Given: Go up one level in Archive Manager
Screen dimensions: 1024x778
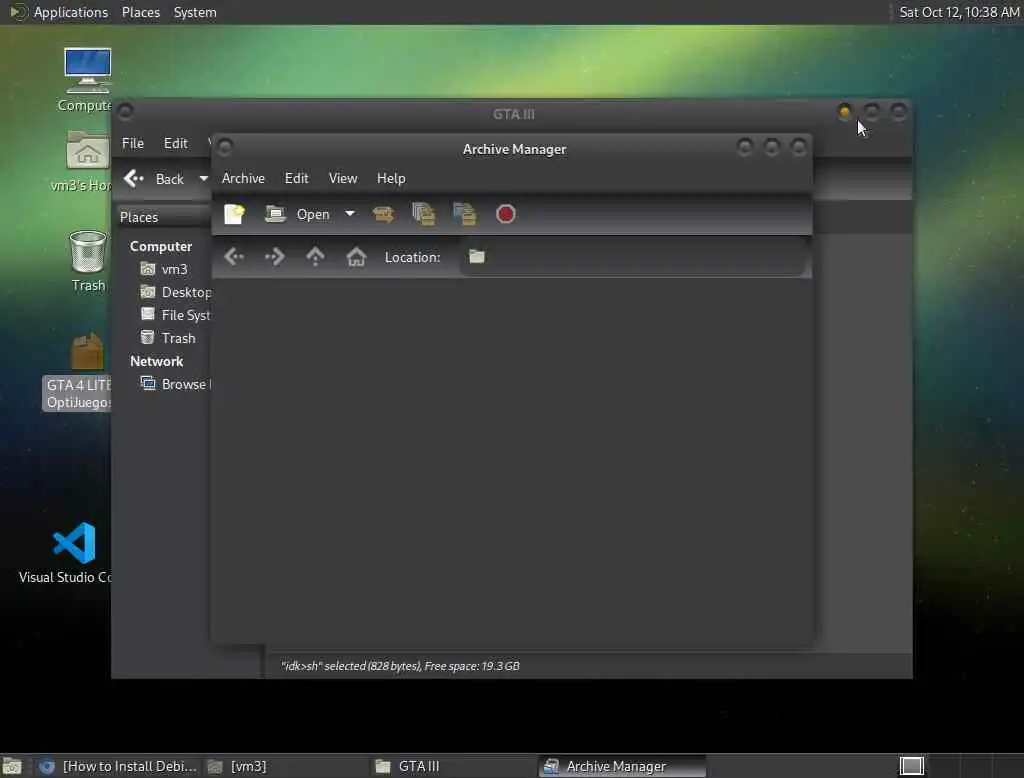Looking at the screenshot, I should (315, 257).
